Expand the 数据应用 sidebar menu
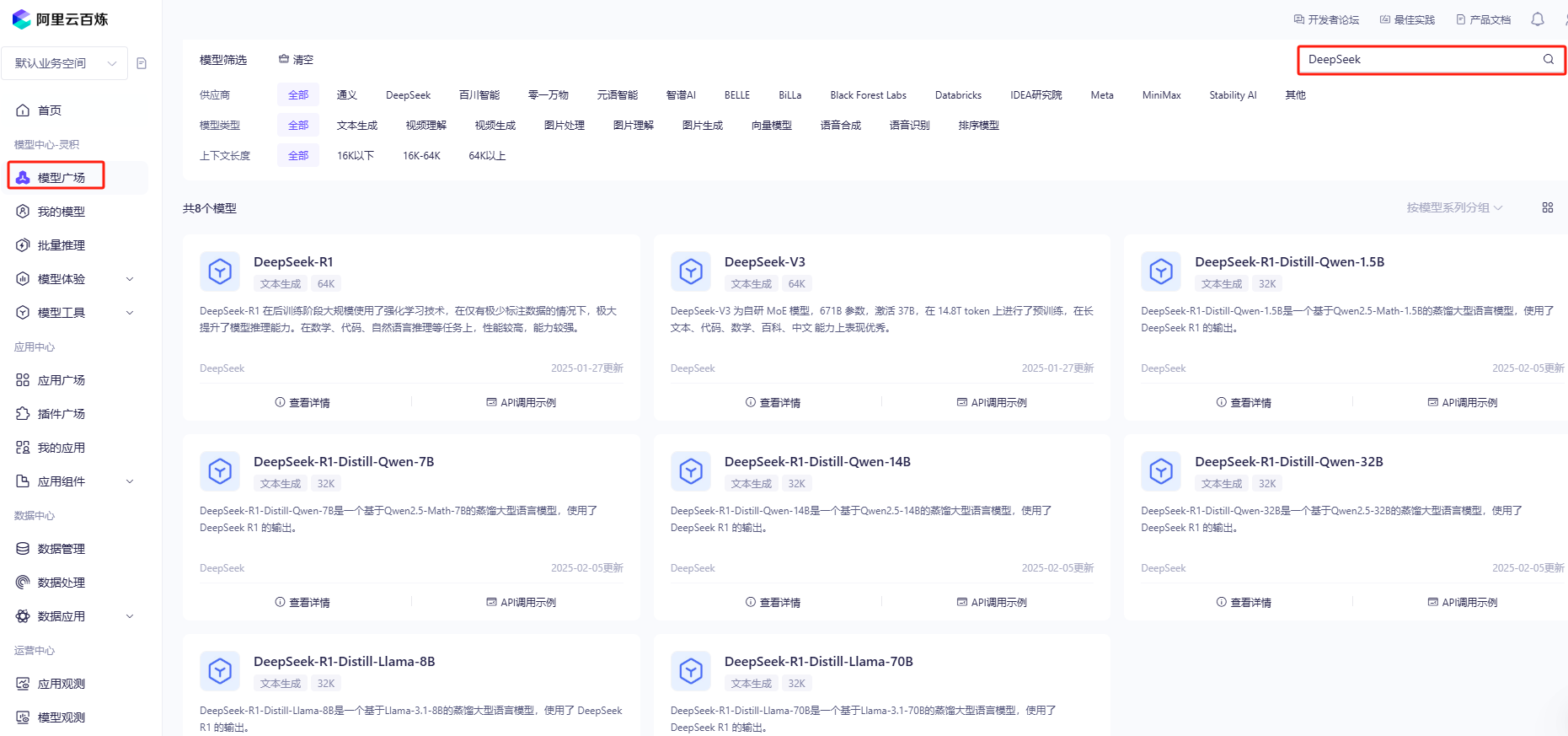The height and width of the screenshot is (736, 1568). [130, 616]
